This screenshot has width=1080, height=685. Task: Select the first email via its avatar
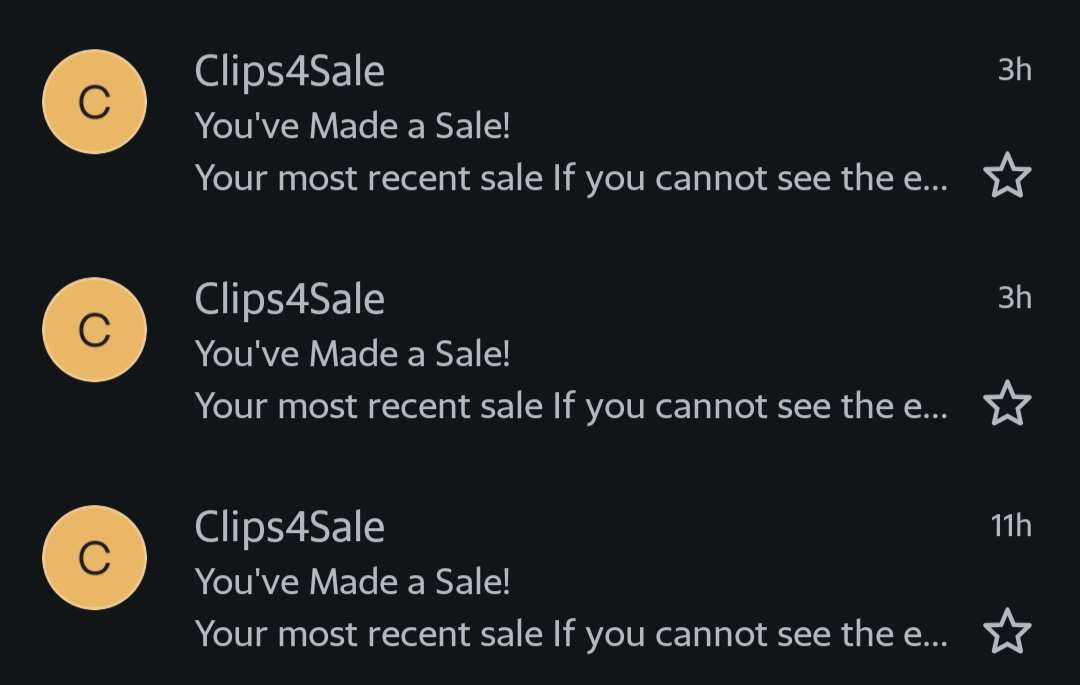pyautogui.click(x=94, y=102)
